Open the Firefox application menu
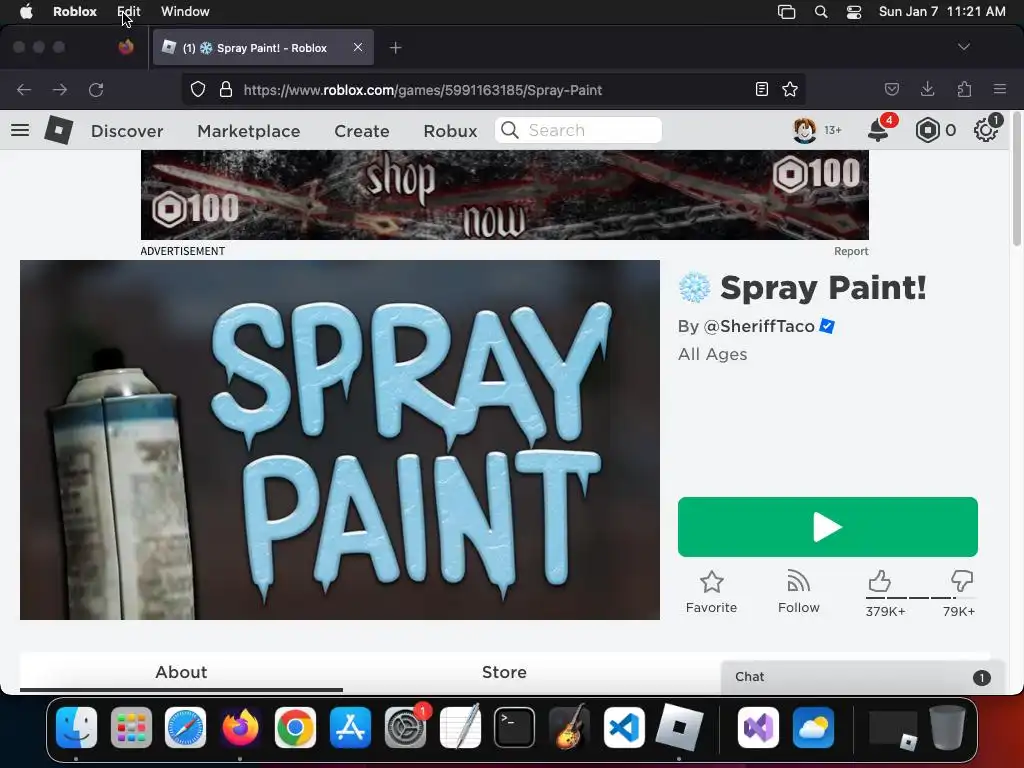This screenshot has width=1024, height=768. pos(1000,89)
